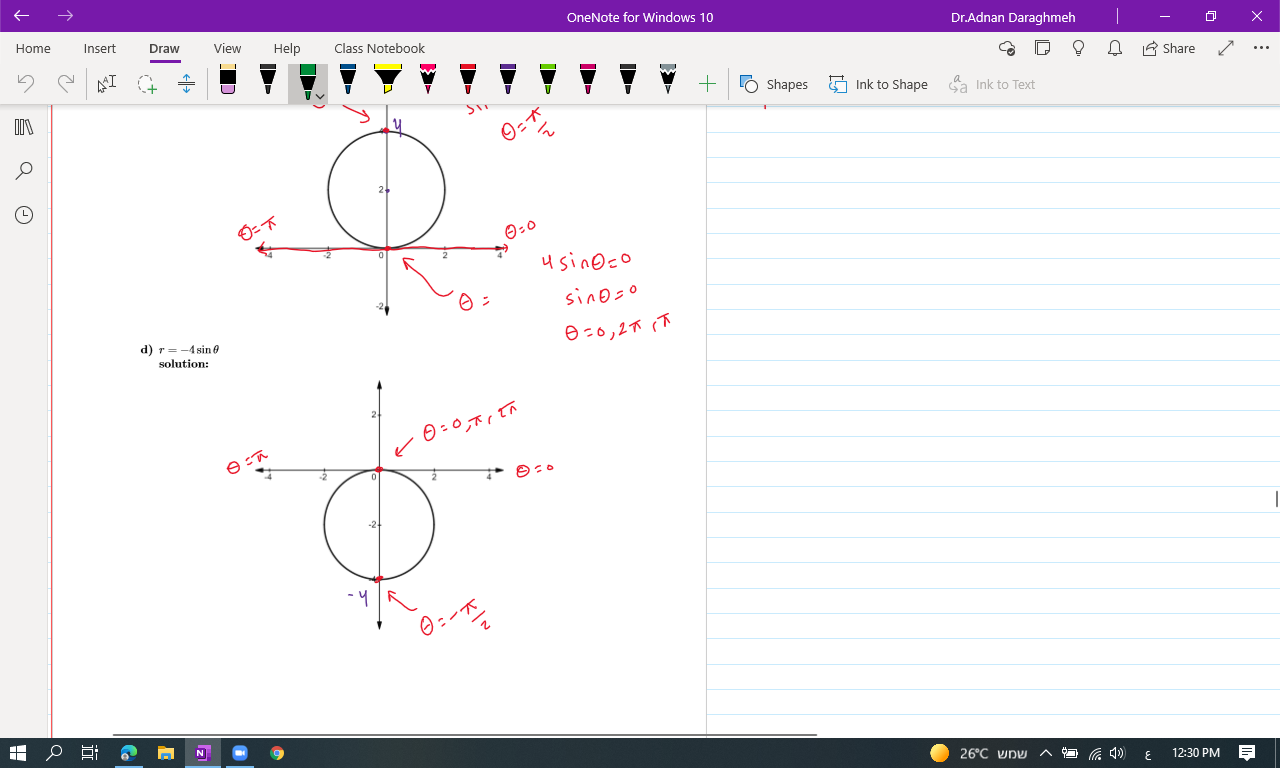Screen dimensions: 1280x768
Task: Activate the Lasso Select tool
Action: click(147, 84)
